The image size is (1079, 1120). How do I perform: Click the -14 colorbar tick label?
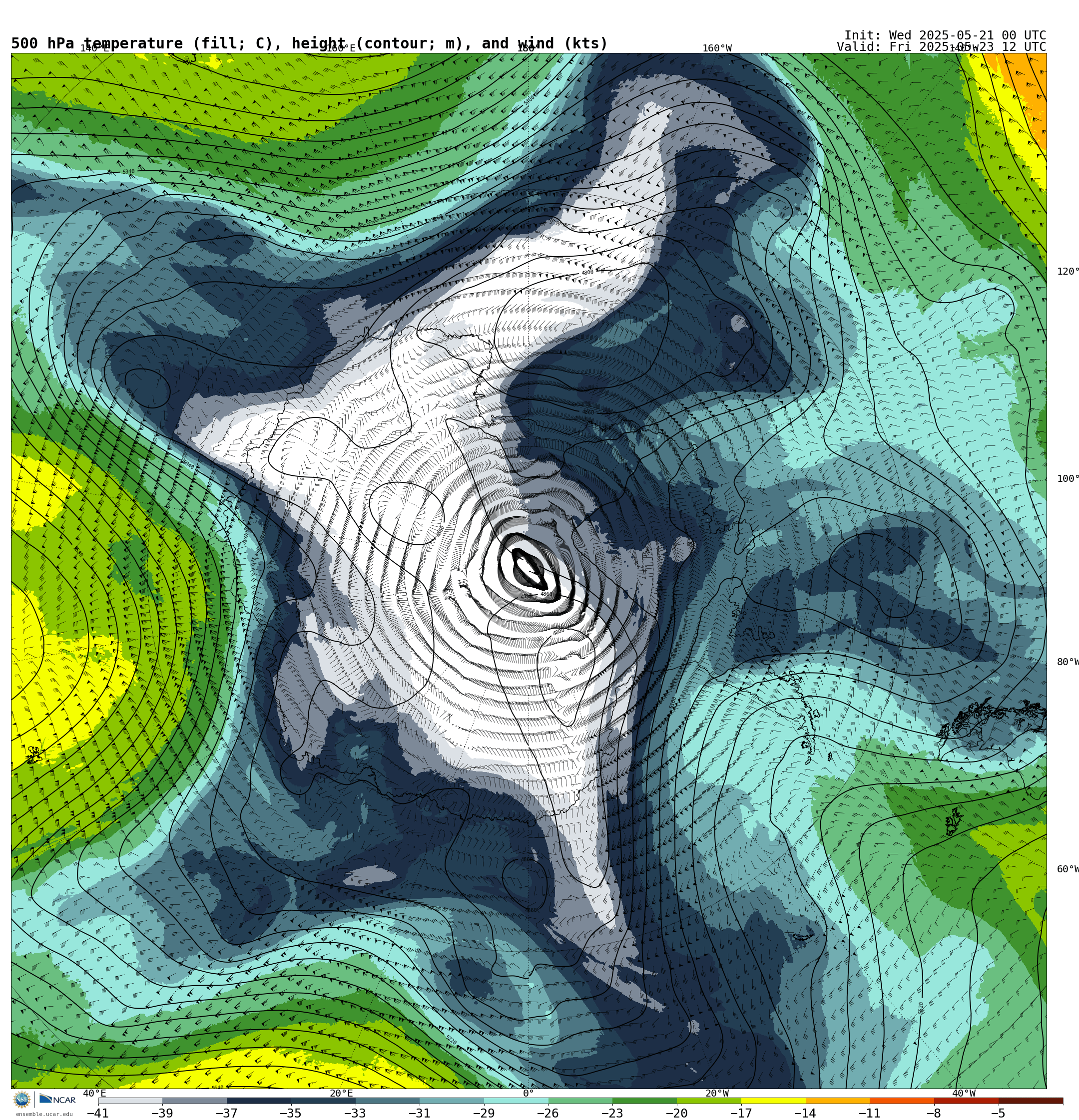805,1113
